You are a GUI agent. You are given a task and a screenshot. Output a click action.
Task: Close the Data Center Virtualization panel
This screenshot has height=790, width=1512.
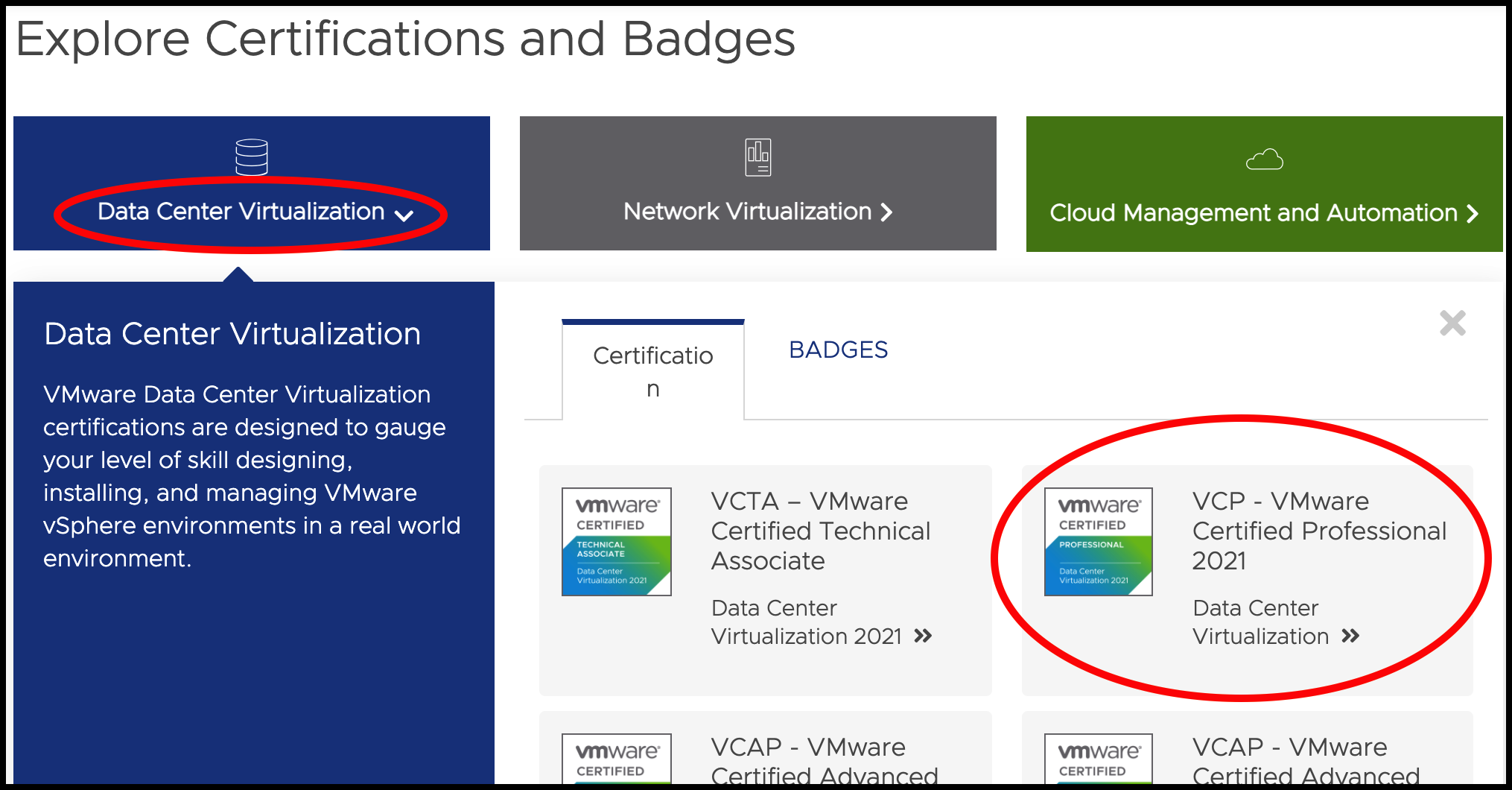[x=1452, y=323]
